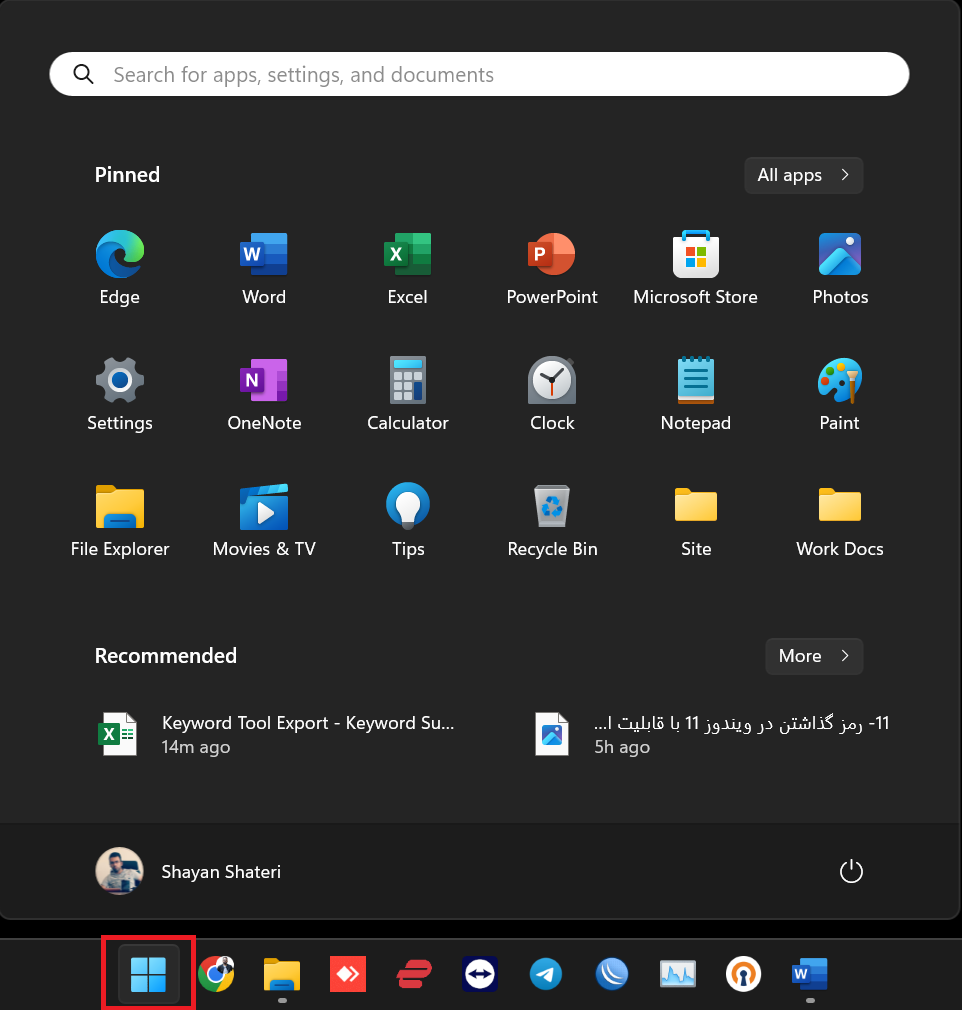The height and width of the screenshot is (1010, 962).
Task: Open the pinned Work Docs folder
Action: (x=840, y=520)
